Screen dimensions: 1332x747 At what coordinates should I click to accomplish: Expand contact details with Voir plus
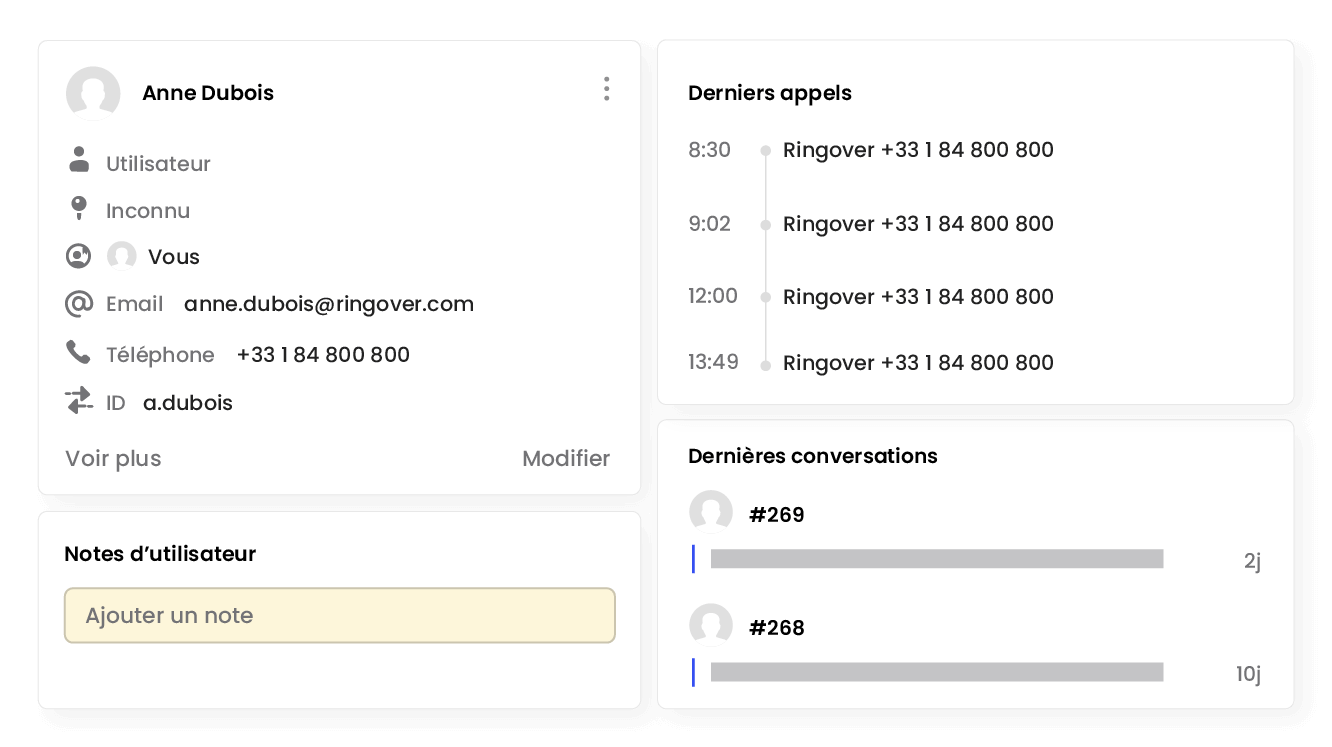point(112,458)
